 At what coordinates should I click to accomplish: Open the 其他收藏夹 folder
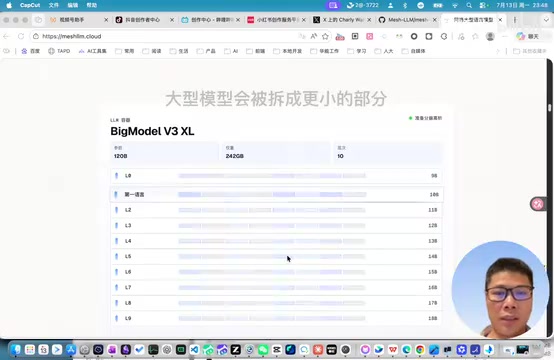point(530,51)
